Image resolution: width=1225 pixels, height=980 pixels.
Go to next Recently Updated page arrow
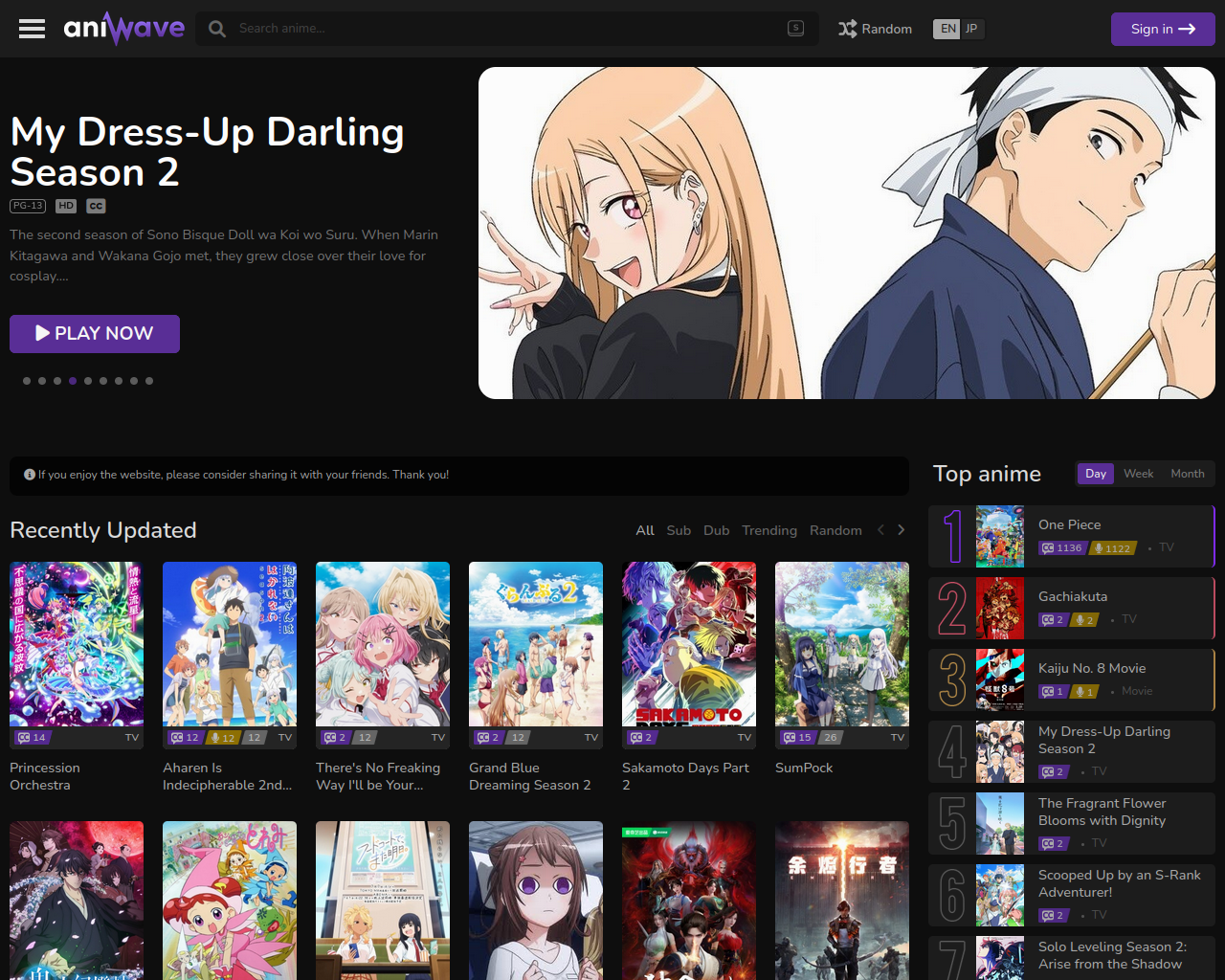pyautogui.click(x=902, y=530)
